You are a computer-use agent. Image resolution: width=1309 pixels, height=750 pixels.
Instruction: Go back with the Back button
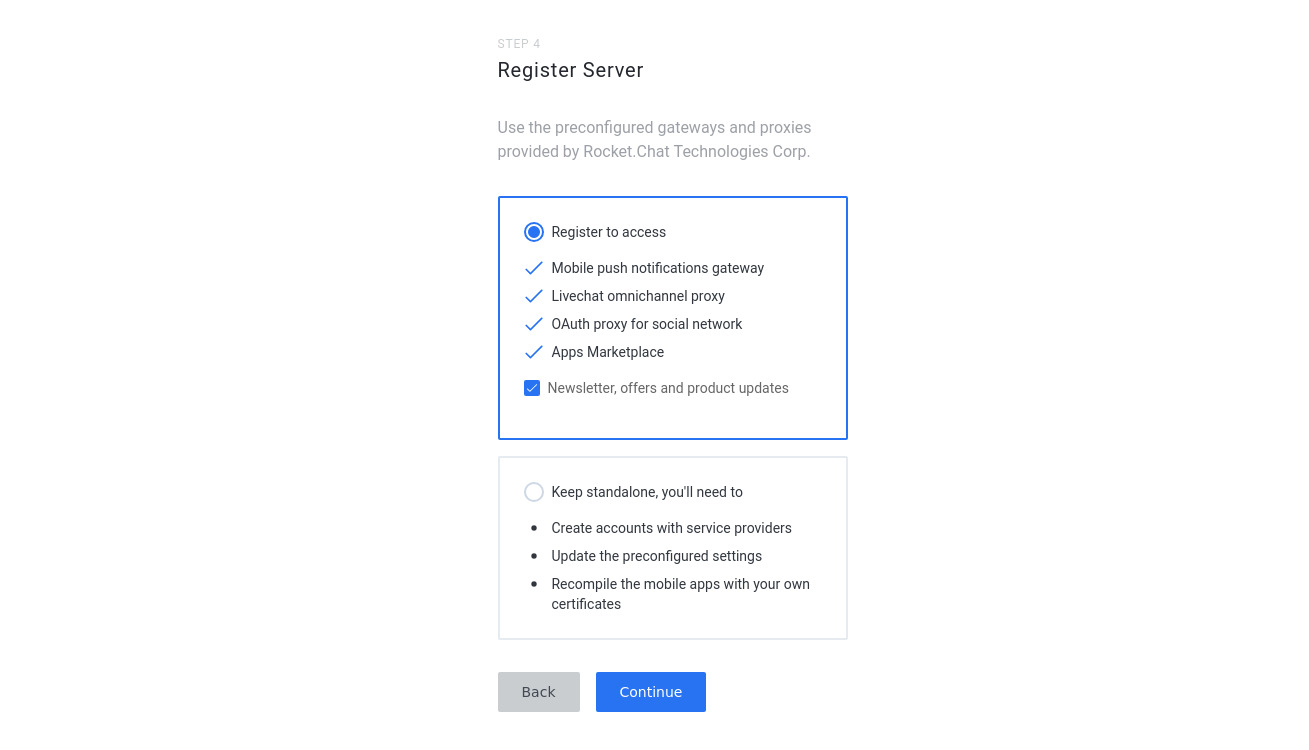[539, 692]
